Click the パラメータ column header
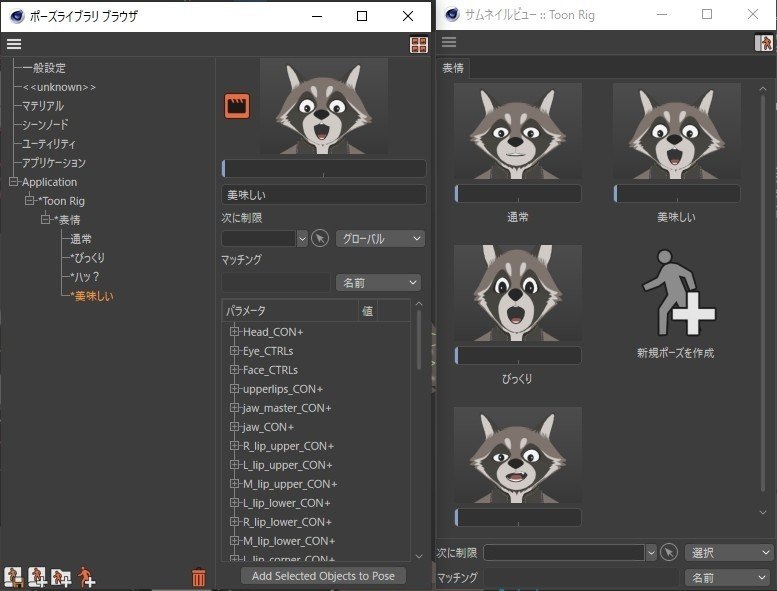The width and height of the screenshot is (777, 591). (290, 311)
